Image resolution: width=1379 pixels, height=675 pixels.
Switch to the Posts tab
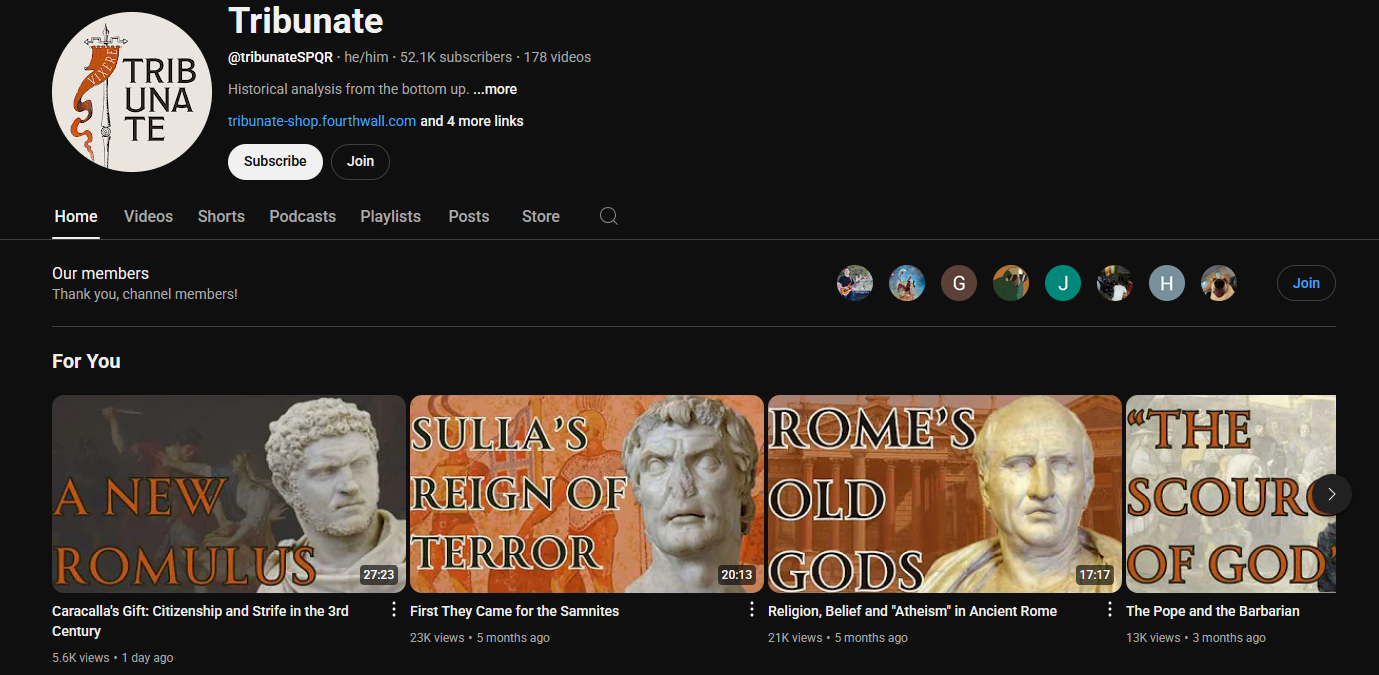coord(469,216)
